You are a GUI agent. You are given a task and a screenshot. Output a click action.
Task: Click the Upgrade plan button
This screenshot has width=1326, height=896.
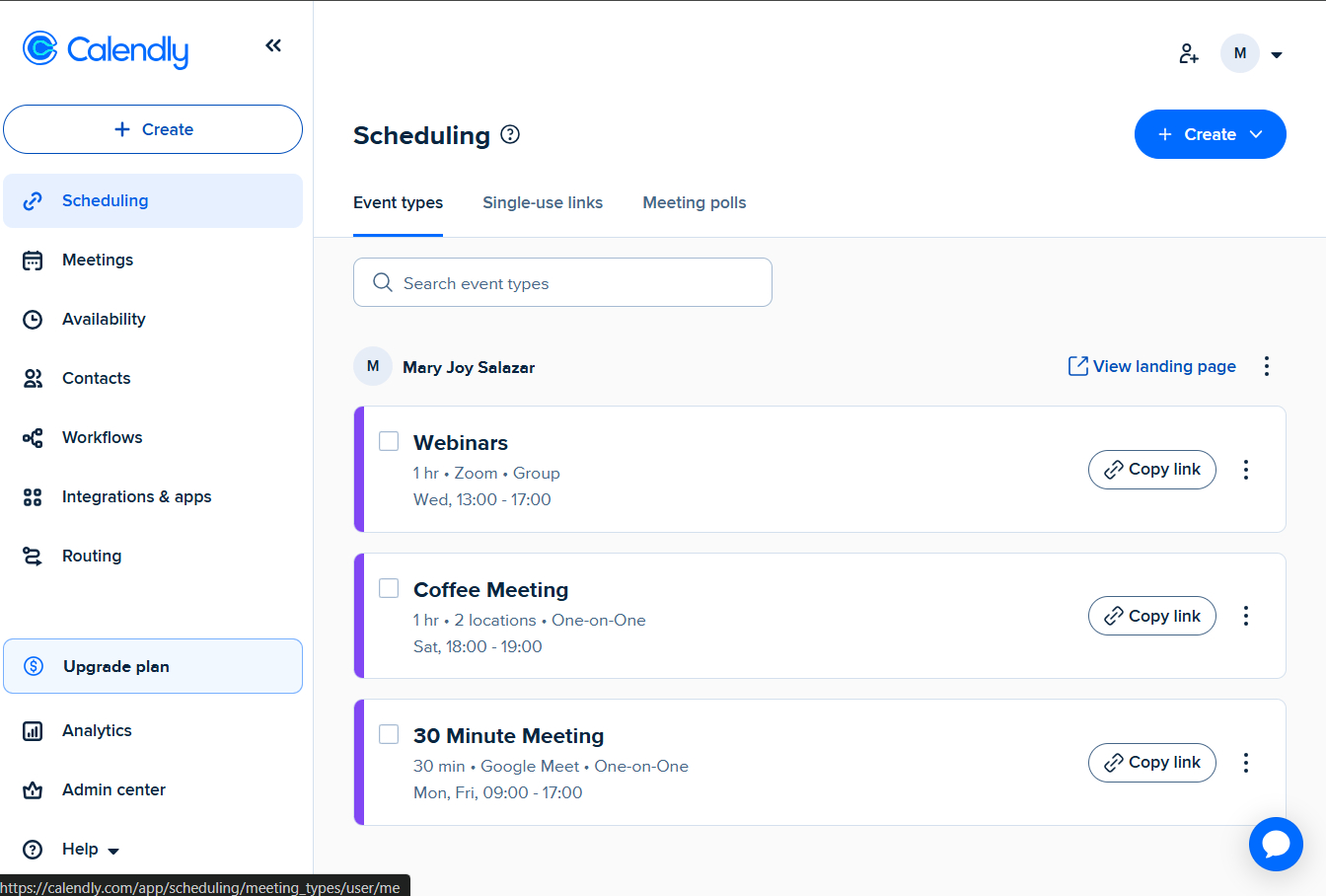(153, 666)
